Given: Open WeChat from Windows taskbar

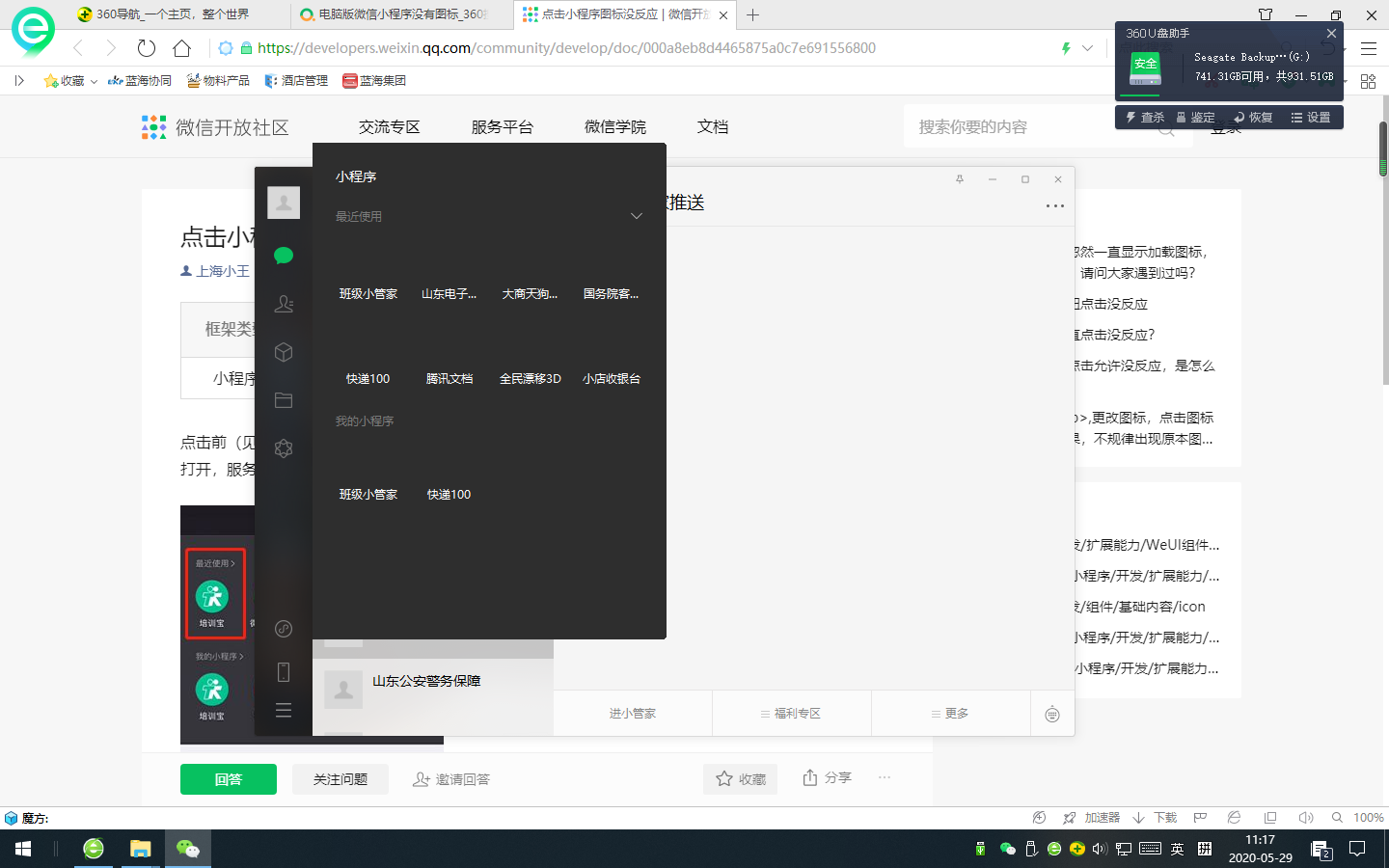Looking at the screenshot, I should click(188, 849).
